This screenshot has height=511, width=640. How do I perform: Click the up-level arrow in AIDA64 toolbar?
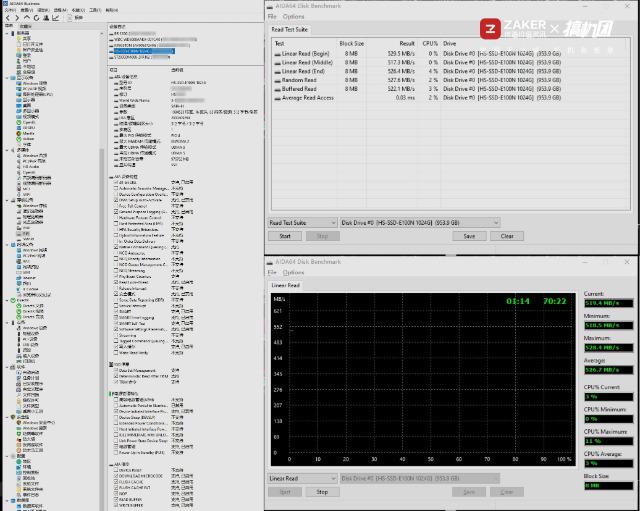[27, 18]
